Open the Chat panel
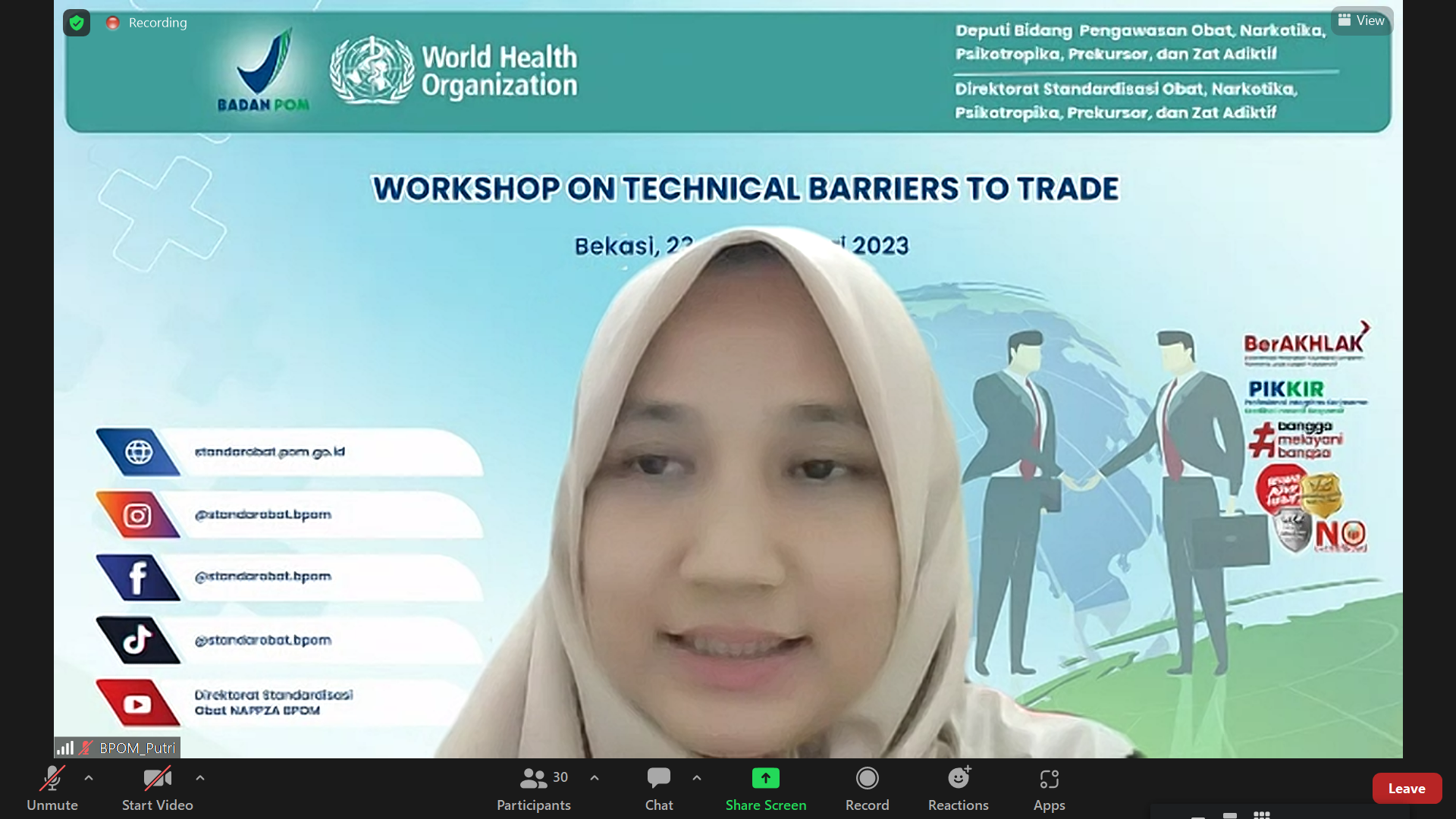1456x819 pixels. coord(658,788)
